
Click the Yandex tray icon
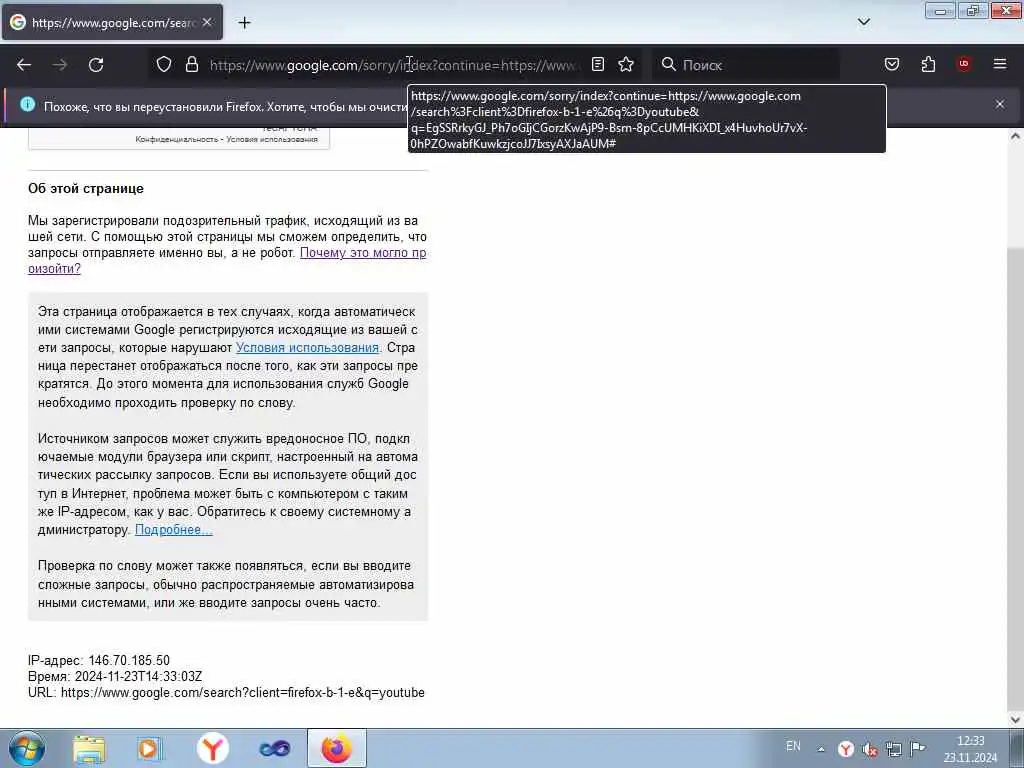(x=846, y=749)
